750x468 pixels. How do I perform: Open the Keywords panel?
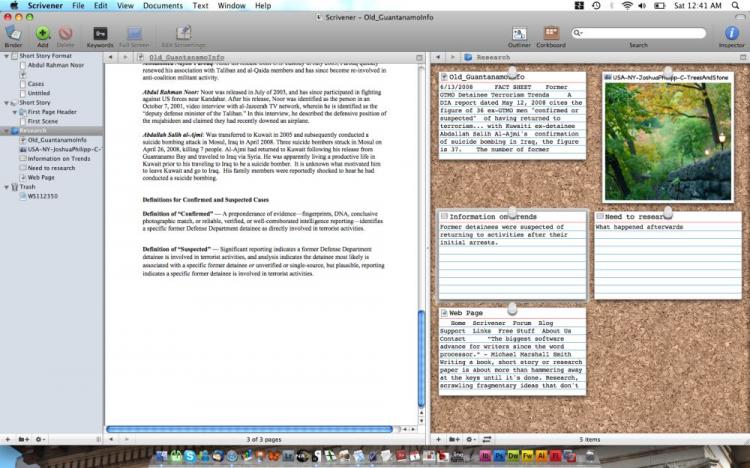click(x=100, y=34)
